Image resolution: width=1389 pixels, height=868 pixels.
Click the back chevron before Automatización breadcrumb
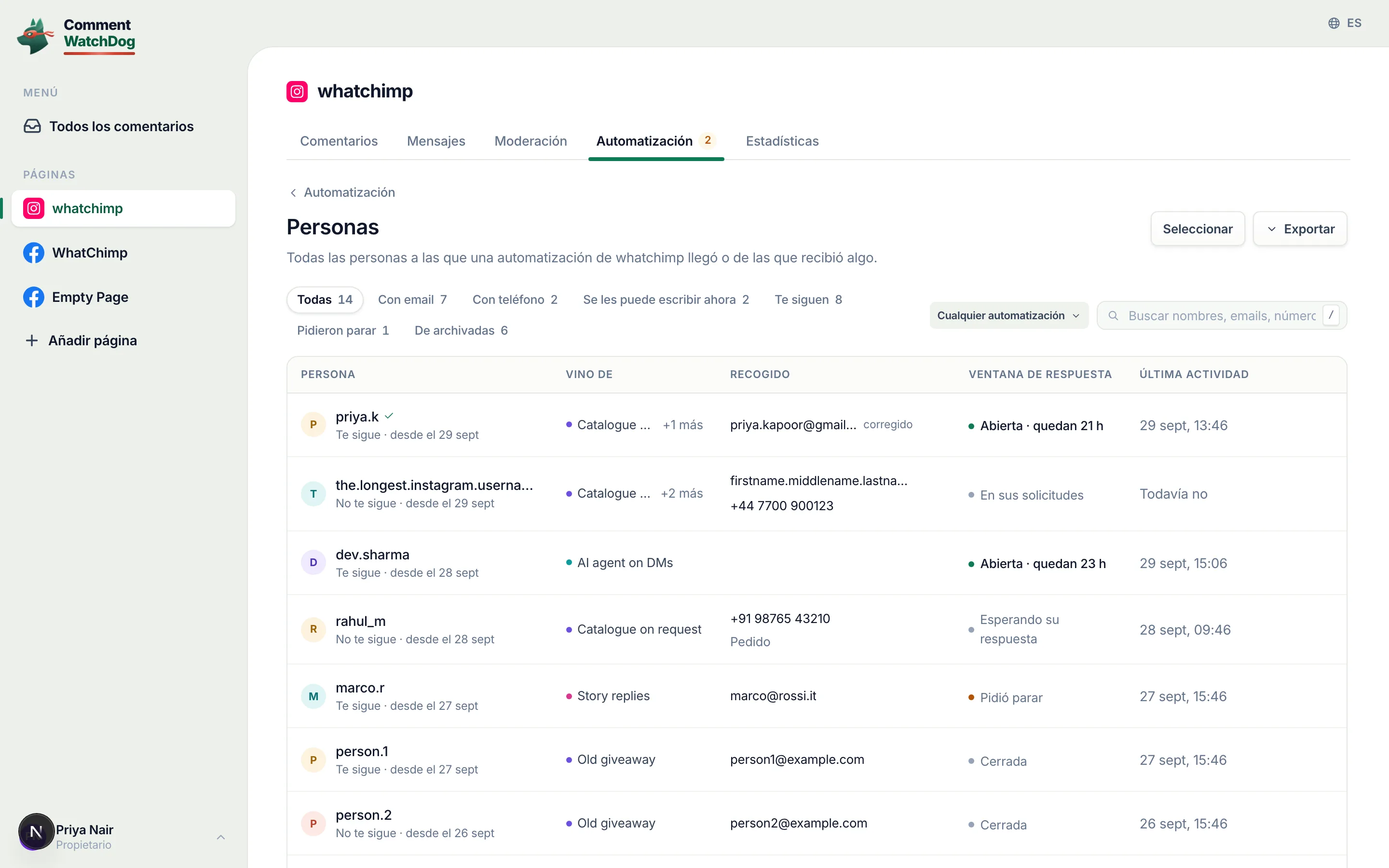point(293,193)
